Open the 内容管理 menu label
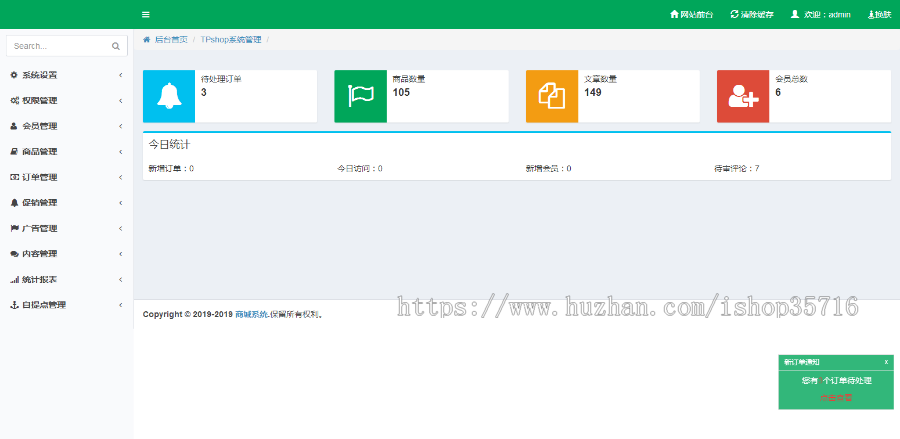 [x=40, y=254]
